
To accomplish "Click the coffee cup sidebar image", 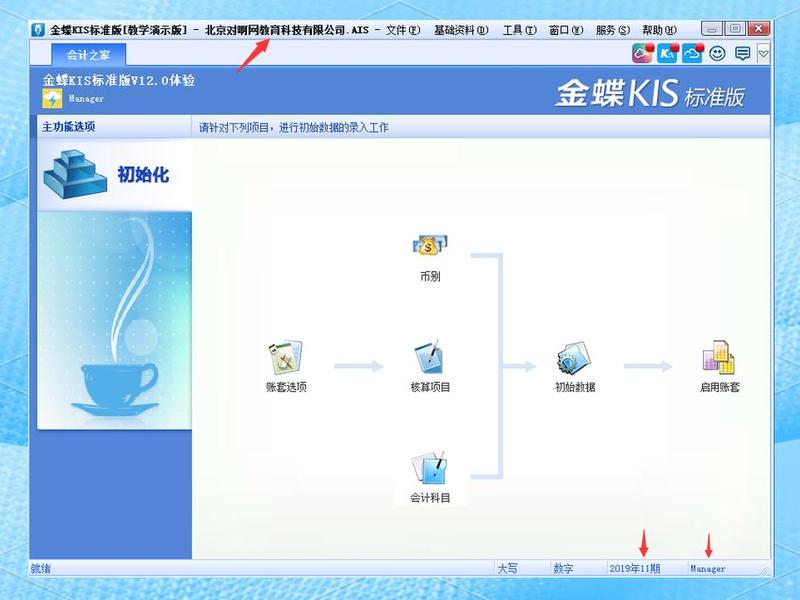I will point(114,321).
